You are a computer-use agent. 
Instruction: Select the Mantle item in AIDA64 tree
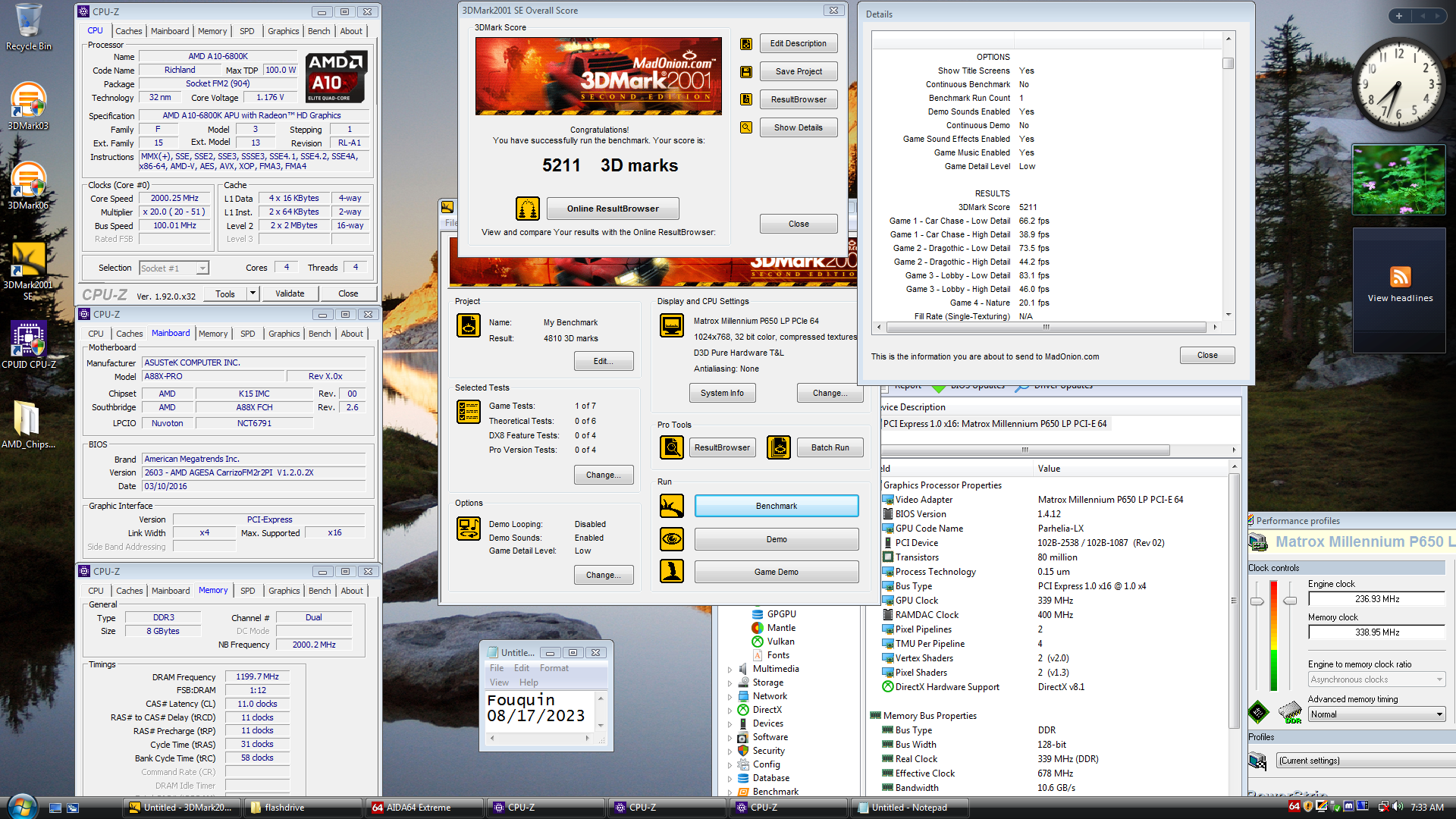click(781, 628)
